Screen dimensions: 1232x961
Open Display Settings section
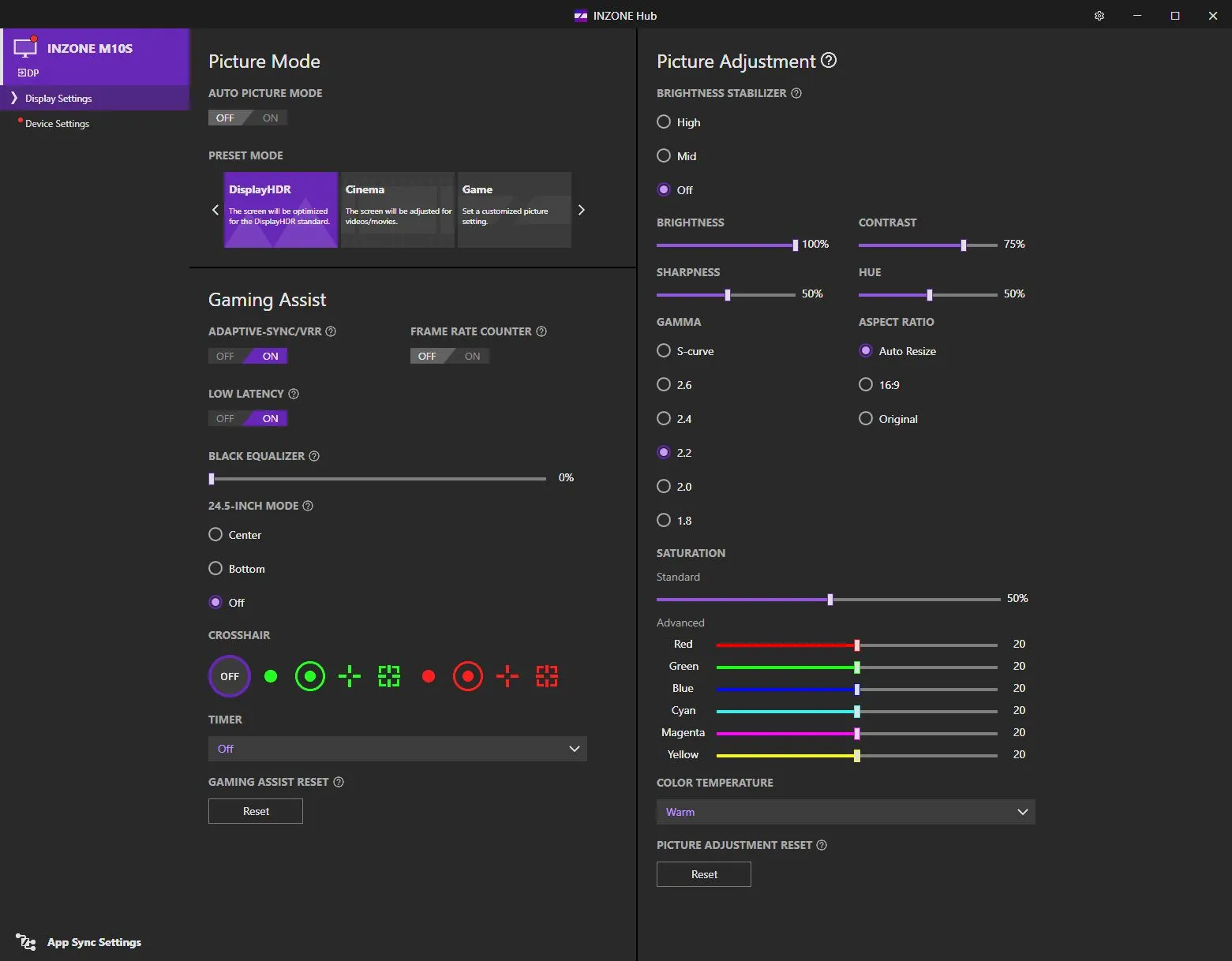[x=59, y=98]
